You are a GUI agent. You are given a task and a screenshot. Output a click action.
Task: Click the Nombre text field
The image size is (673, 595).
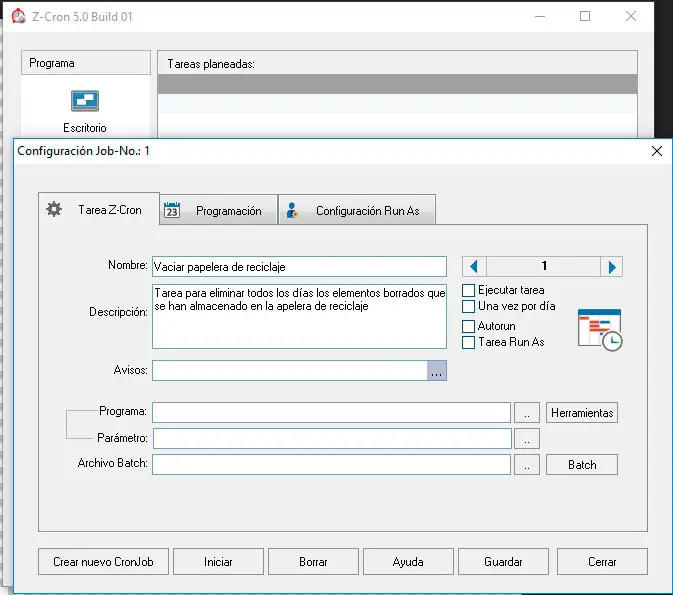(298, 266)
